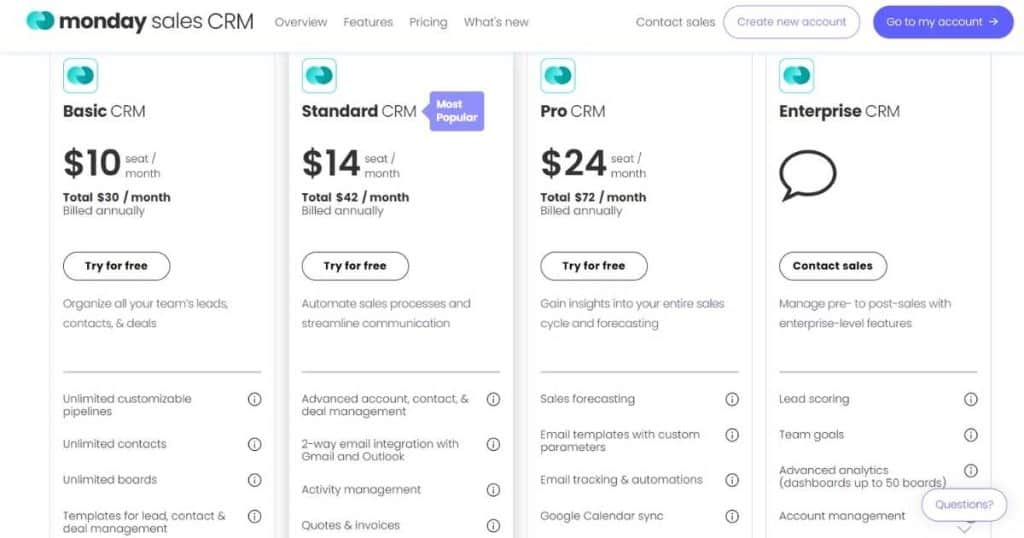1024x538 pixels.
Task: Show info for Lead scoring feature
Action: click(971, 399)
